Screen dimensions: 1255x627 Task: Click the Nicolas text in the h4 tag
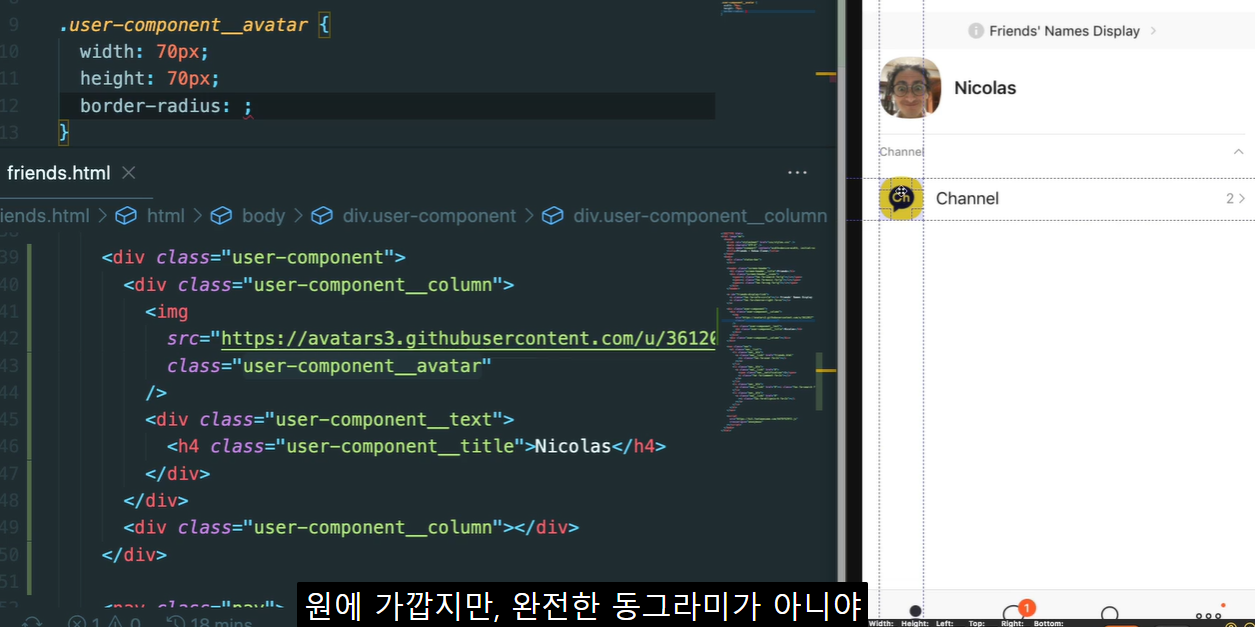573,447
